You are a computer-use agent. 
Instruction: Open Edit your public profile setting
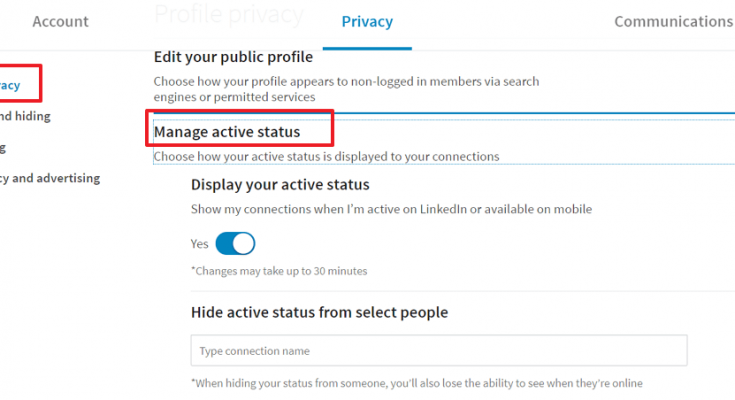pyautogui.click(x=233, y=57)
